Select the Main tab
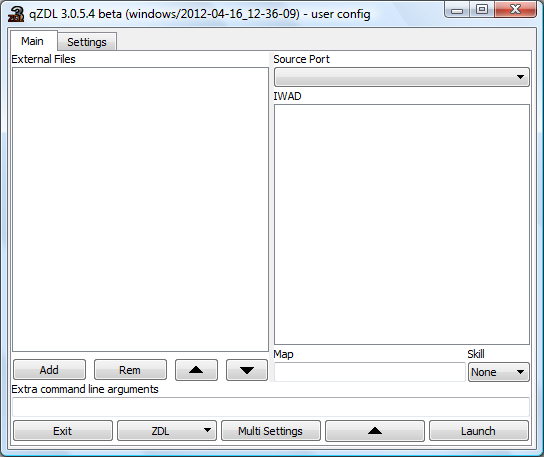The image size is (544, 457). coord(33,41)
